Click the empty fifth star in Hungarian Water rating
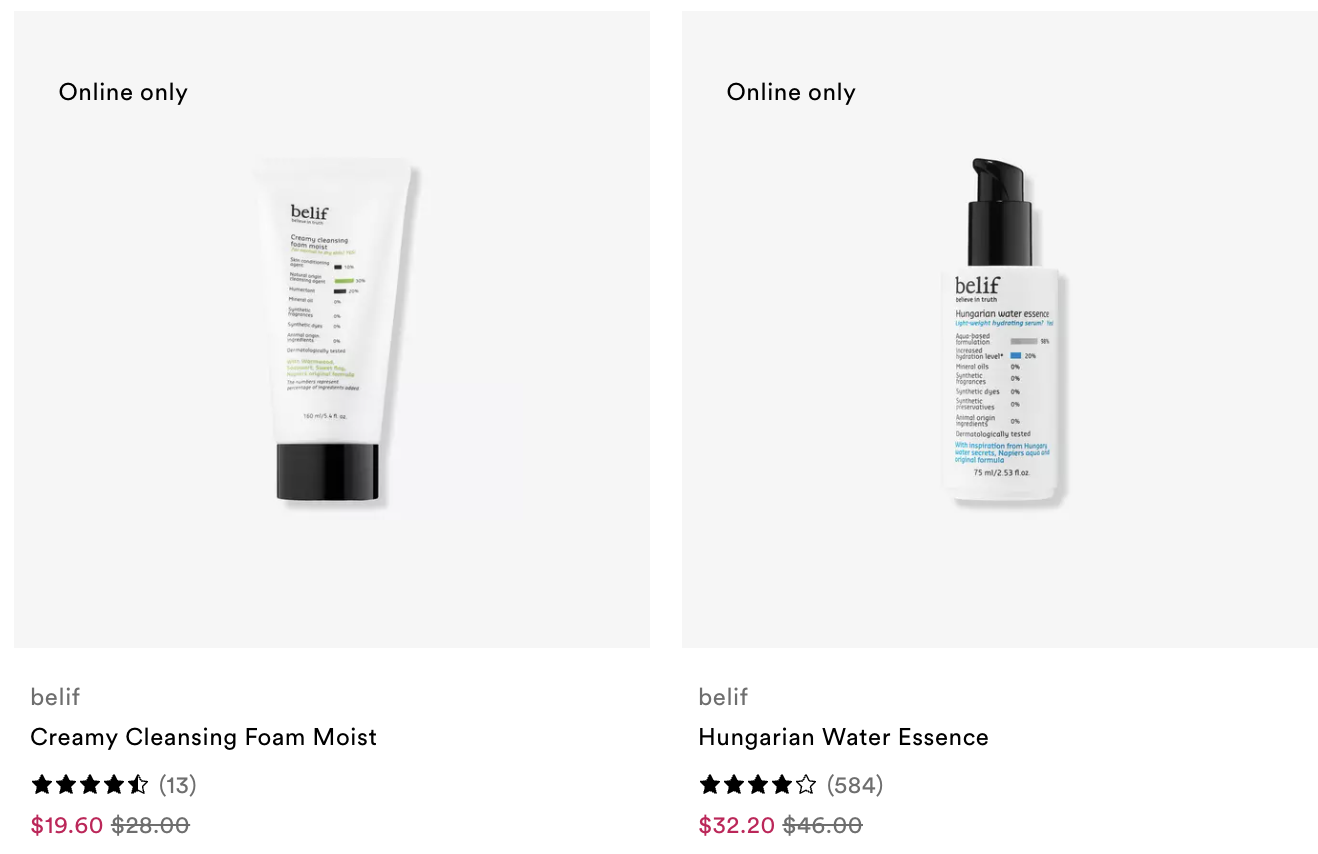1318x854 pixels. tap(806, 785)
